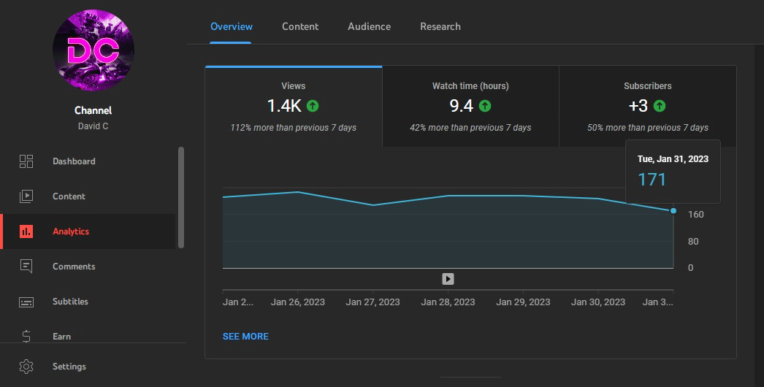Select the Subscribers metric card
This screenshot has width=764, height=387.
(648, 106)
